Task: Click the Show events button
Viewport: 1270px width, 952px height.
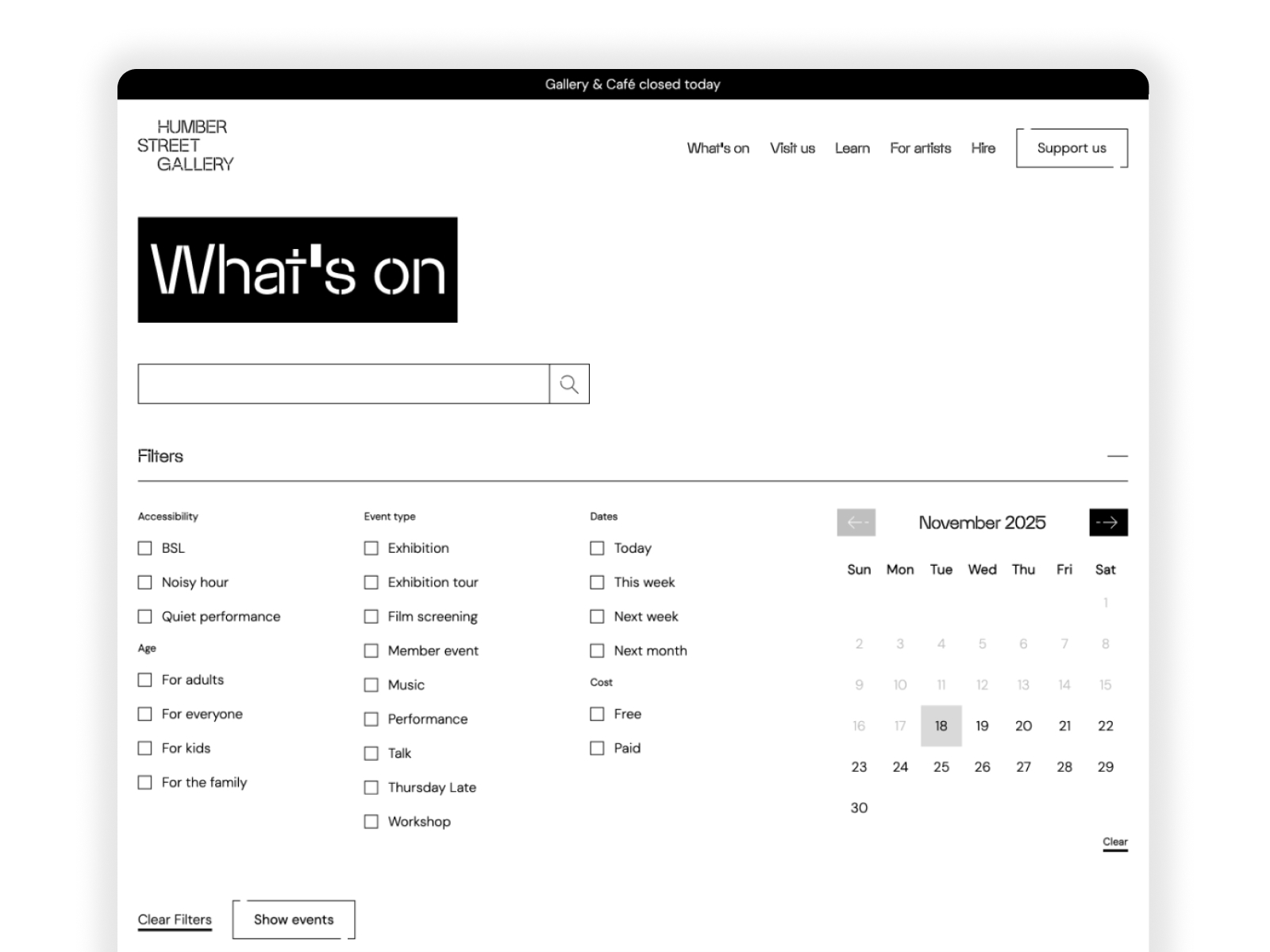Action: click(294, 919)
